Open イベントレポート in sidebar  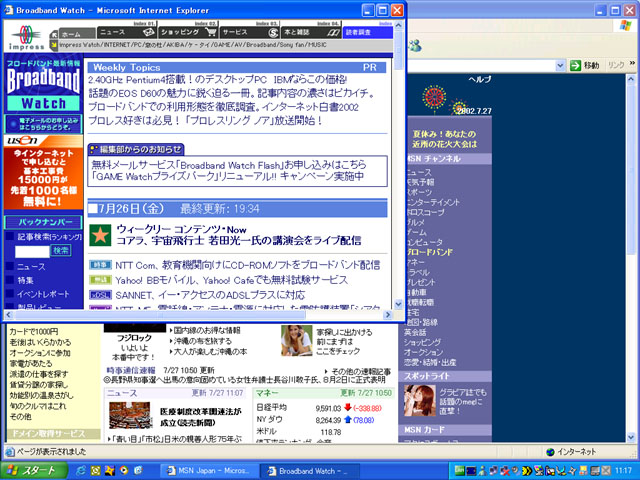pos(43,294)
